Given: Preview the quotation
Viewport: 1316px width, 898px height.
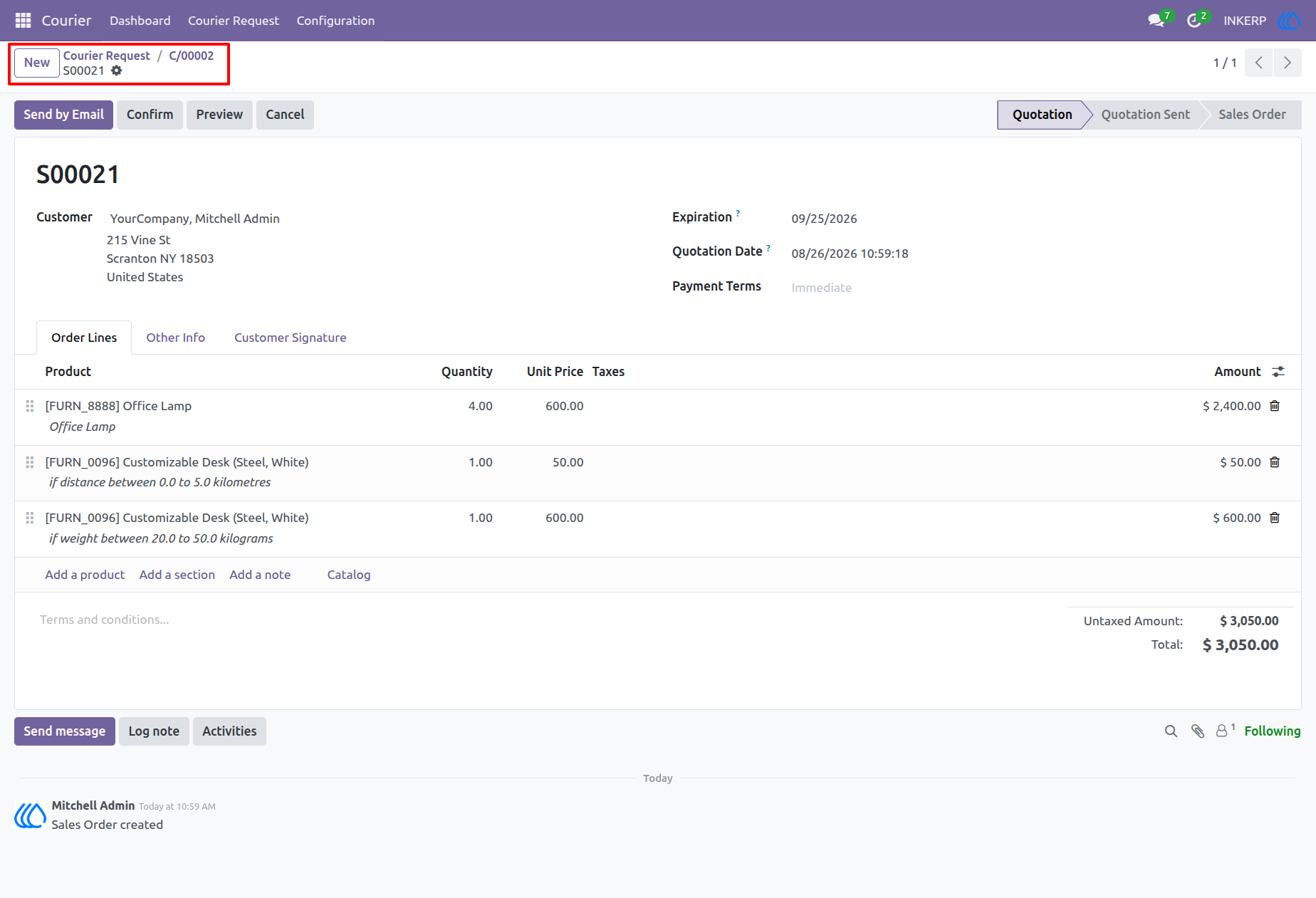Looking at the screenshot, I should pyautogui.click(x=219, y=115).
